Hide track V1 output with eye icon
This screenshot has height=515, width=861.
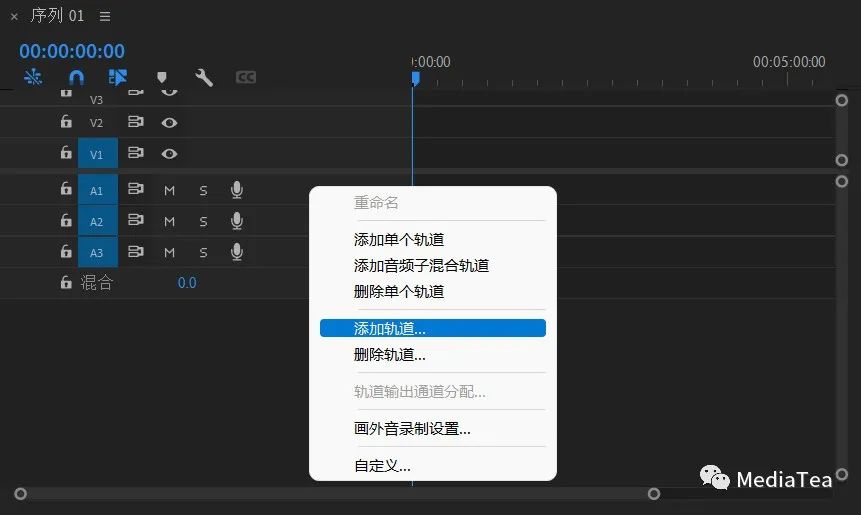[x=169, y=154]
